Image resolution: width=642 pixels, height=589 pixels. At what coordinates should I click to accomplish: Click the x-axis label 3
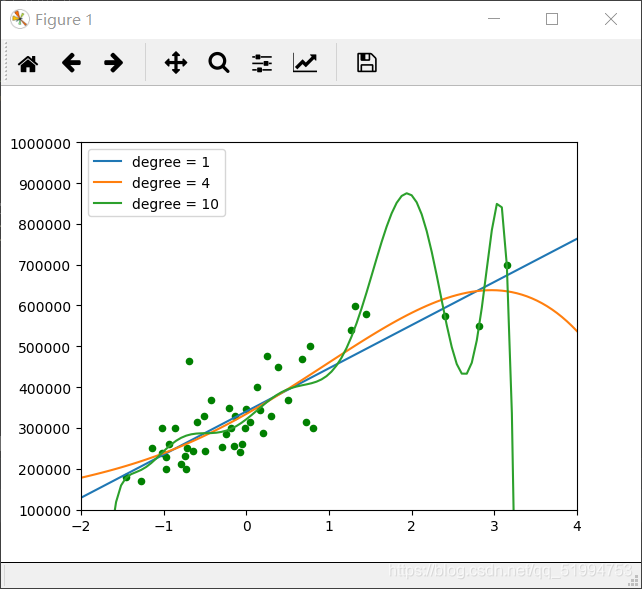point(494,526)
